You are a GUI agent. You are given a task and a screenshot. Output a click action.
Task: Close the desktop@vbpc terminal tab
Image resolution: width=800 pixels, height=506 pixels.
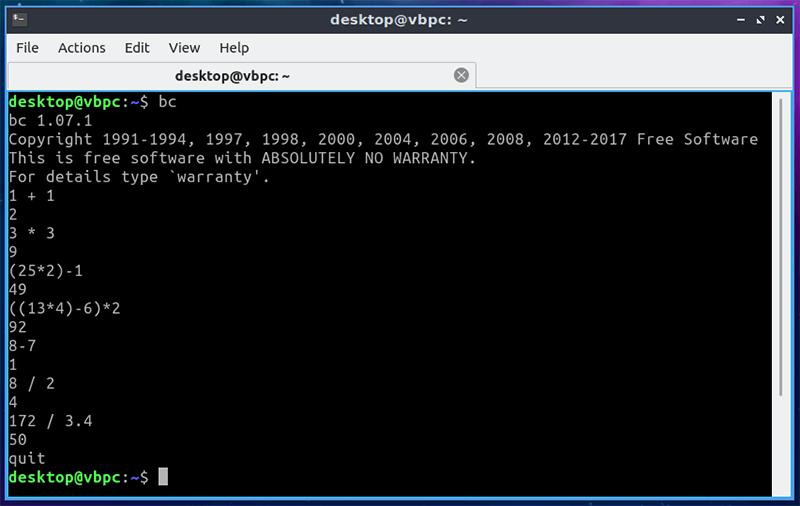[x=461, y=75]
